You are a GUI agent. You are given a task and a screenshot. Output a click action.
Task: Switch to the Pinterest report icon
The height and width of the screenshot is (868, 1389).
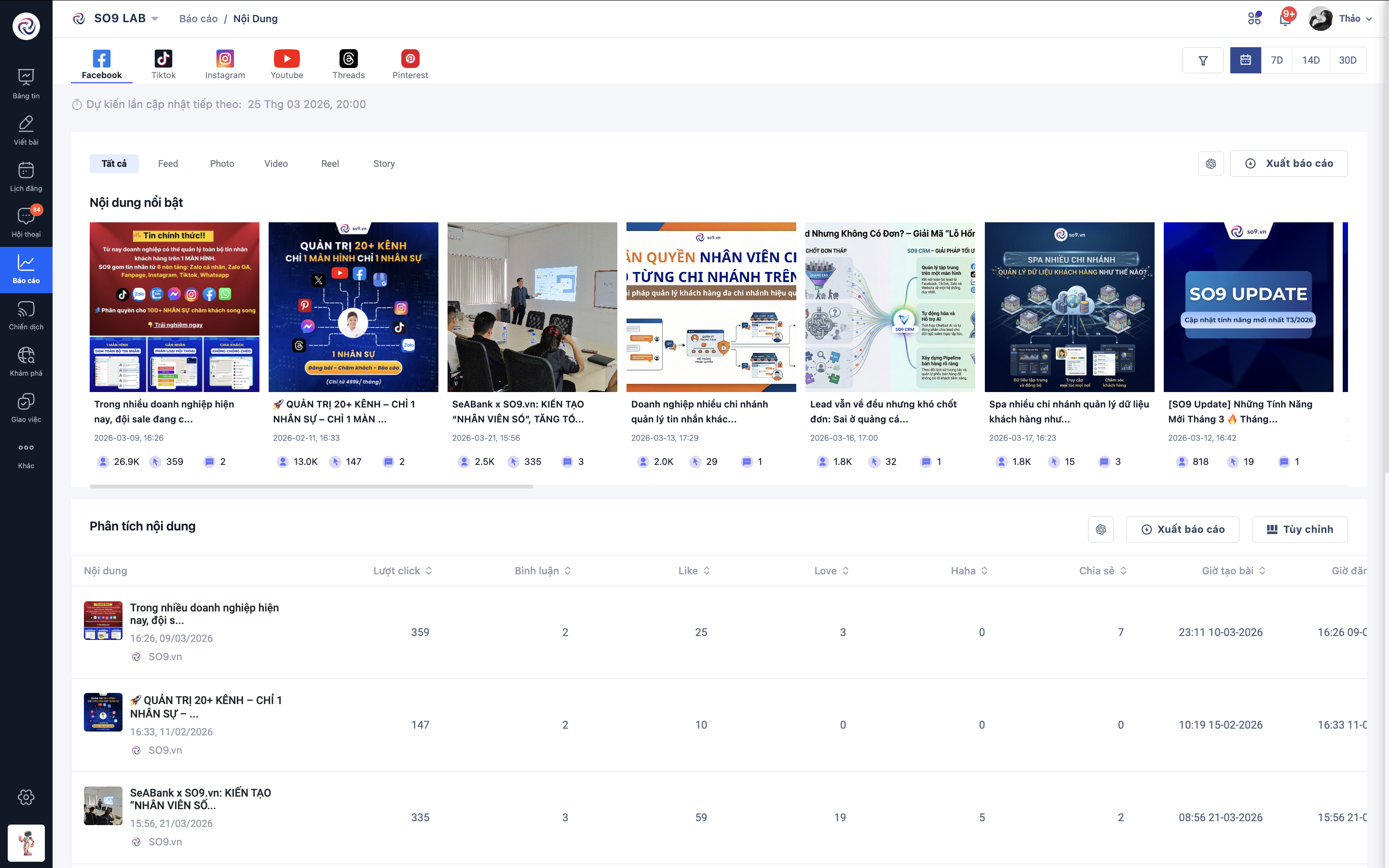pyautogui.click(x=410, y=64)
